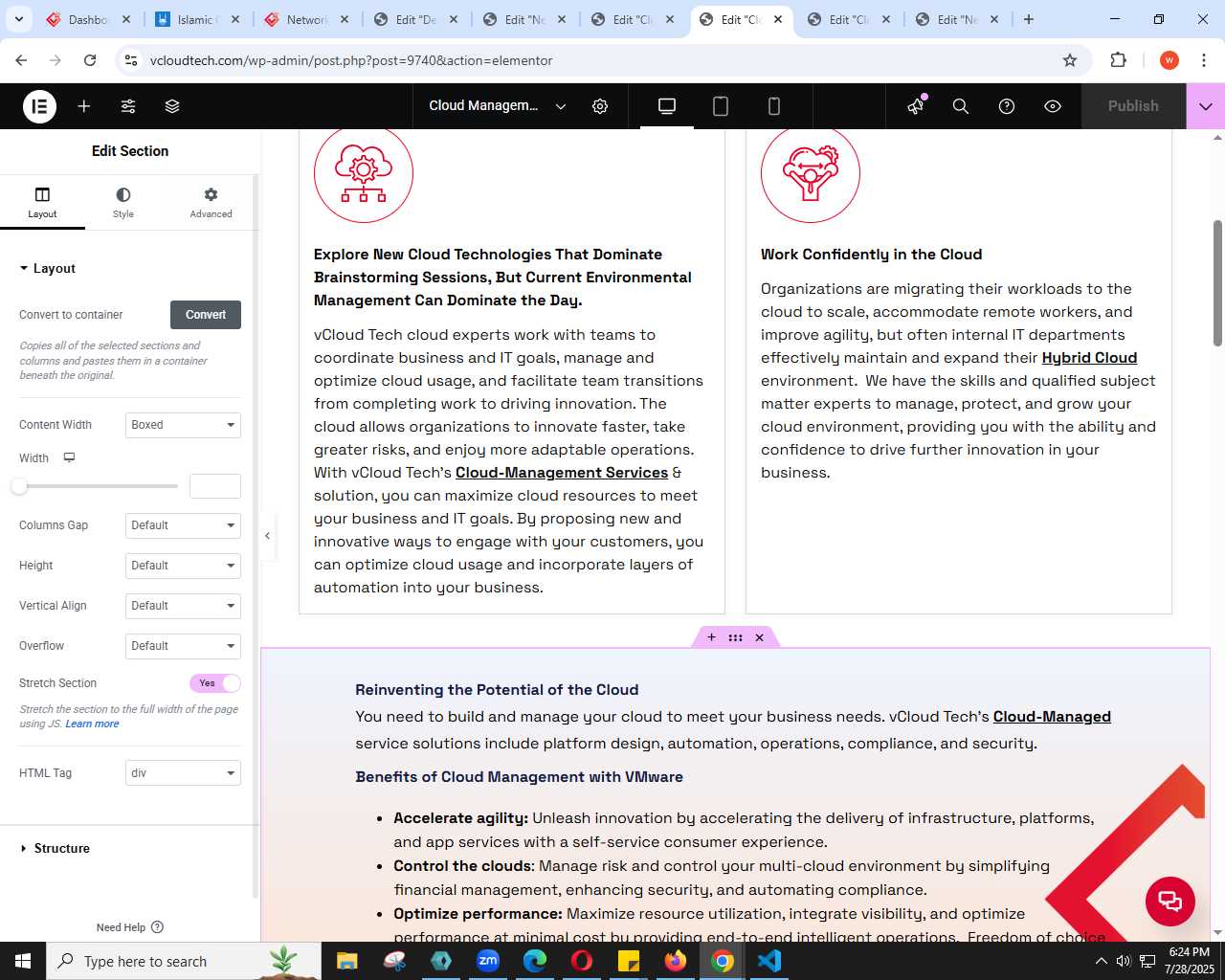Open page settings gear icon
Viewport: 1225px width, 980px height.
pyautogui.click(x=600, y=106)
